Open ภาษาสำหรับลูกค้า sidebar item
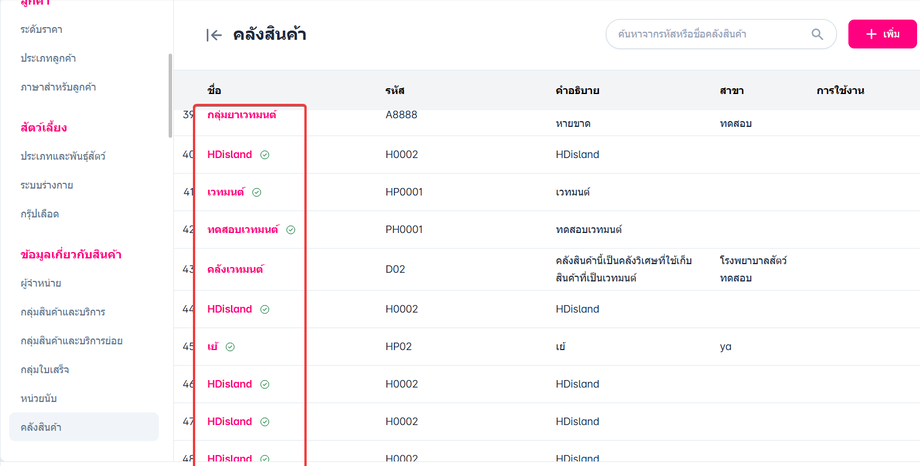The height and width of the screenshot is (466, 920). [x=58, y=87]
